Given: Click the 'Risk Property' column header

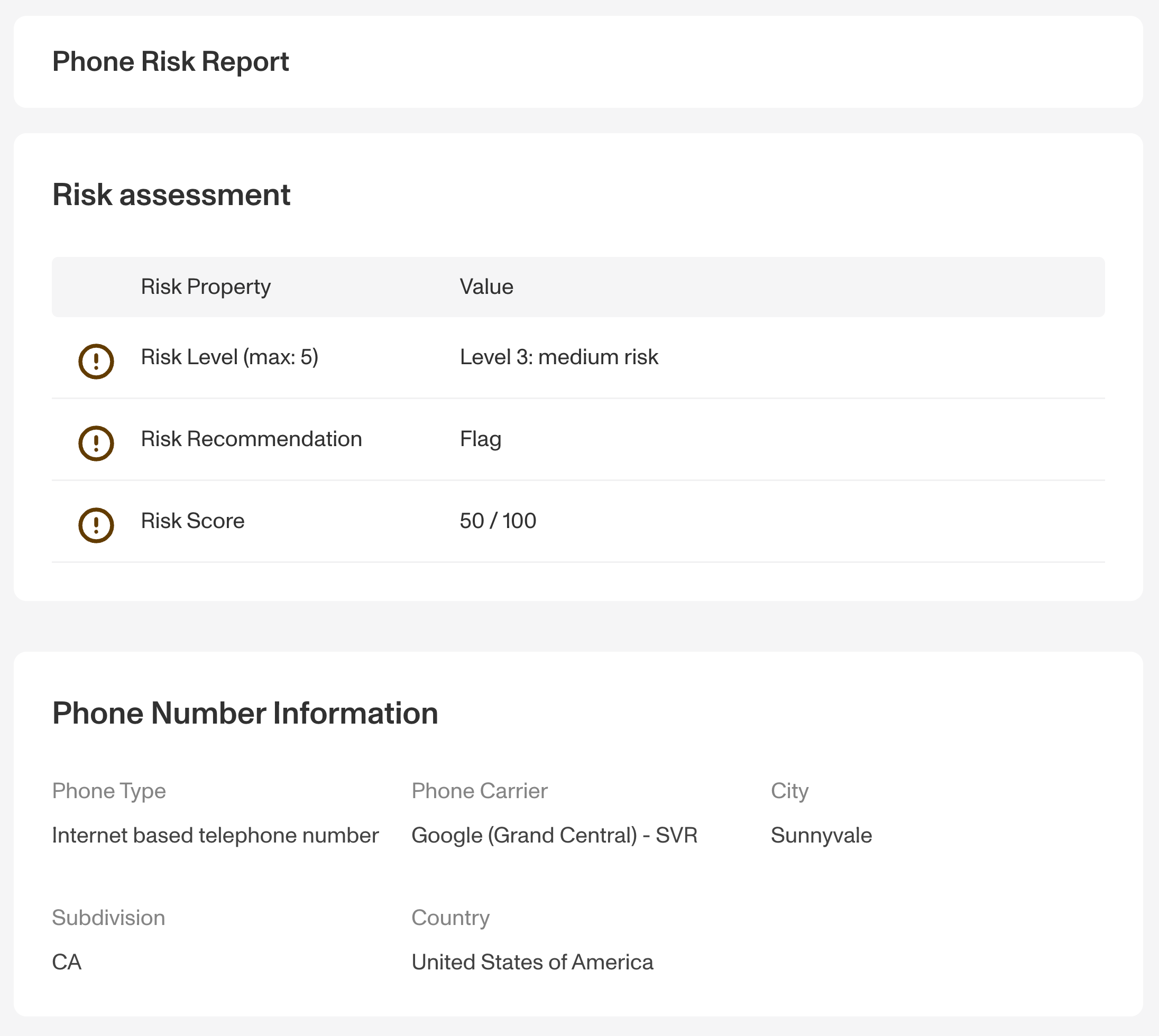Looking at the screenshot, I should click(x=206, y=287).
